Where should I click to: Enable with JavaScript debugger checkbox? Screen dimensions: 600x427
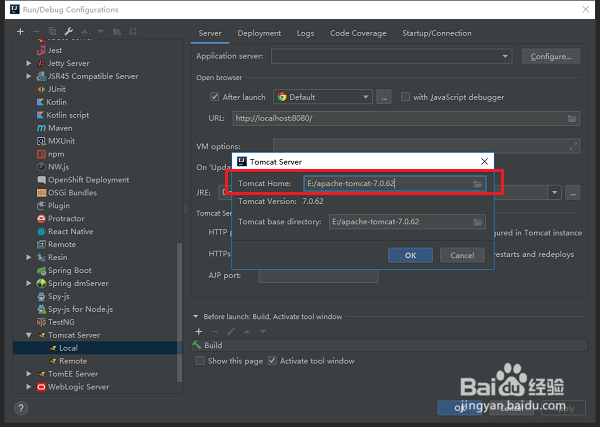pos(405,97)
